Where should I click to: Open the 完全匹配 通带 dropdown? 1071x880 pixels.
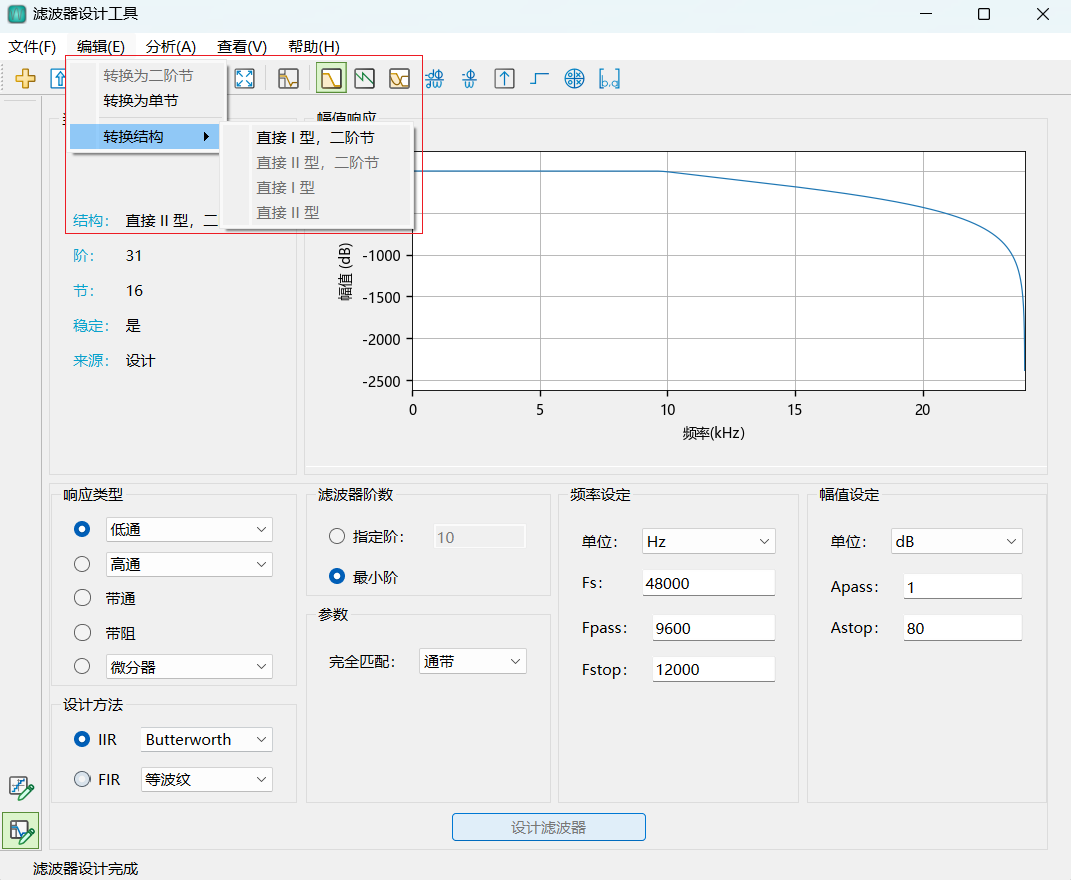(x=472, y=661)
